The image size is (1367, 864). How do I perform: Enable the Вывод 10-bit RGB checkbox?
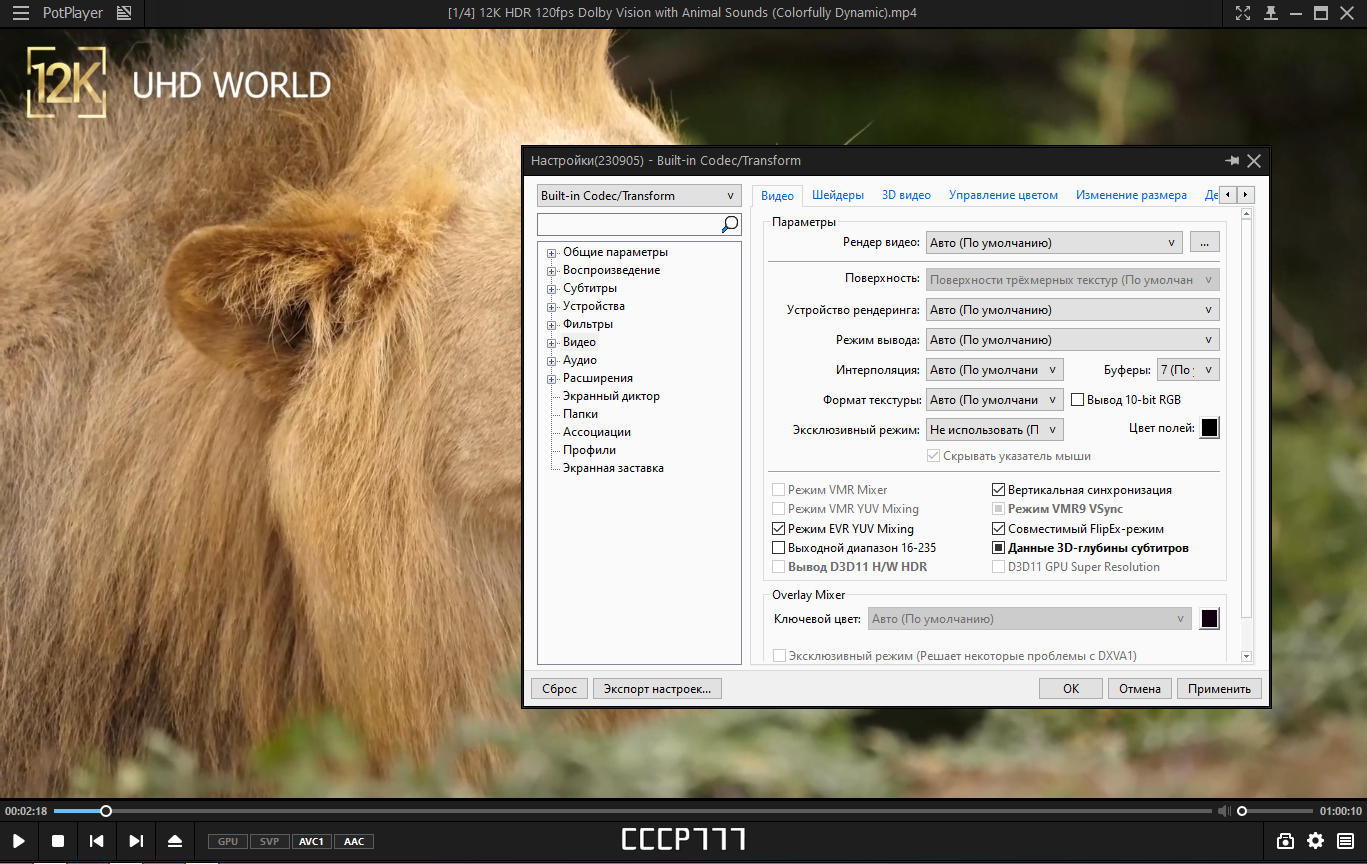pos(1078,400)
